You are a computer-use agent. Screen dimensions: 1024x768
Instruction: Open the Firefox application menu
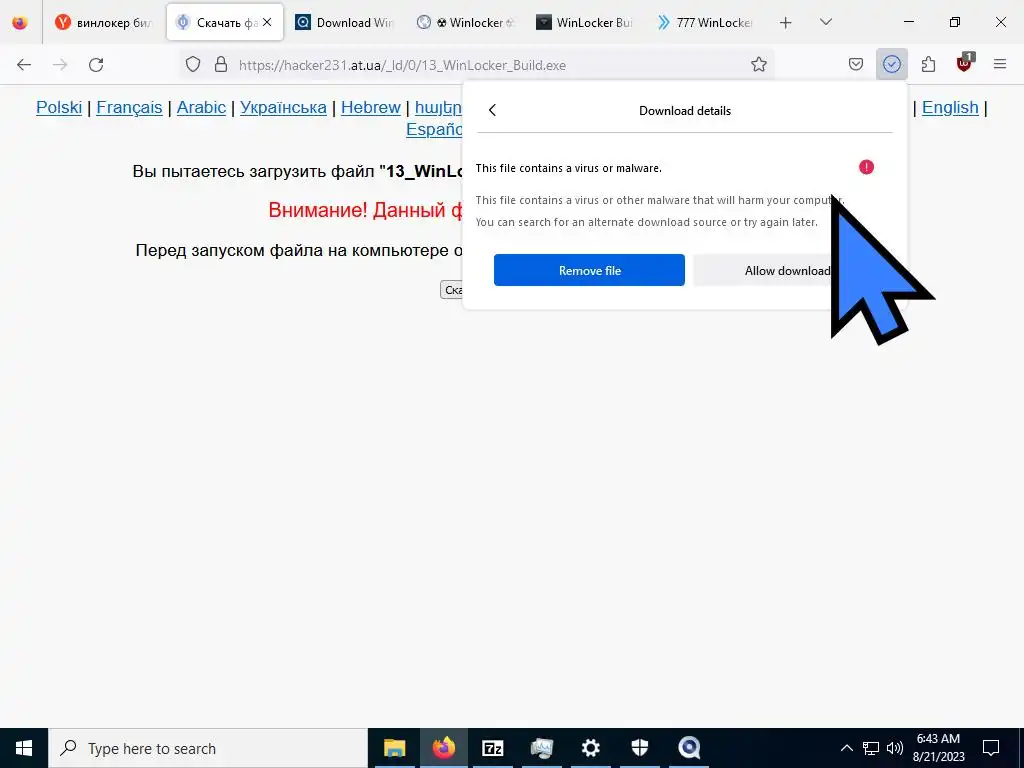click(1000, 64)
